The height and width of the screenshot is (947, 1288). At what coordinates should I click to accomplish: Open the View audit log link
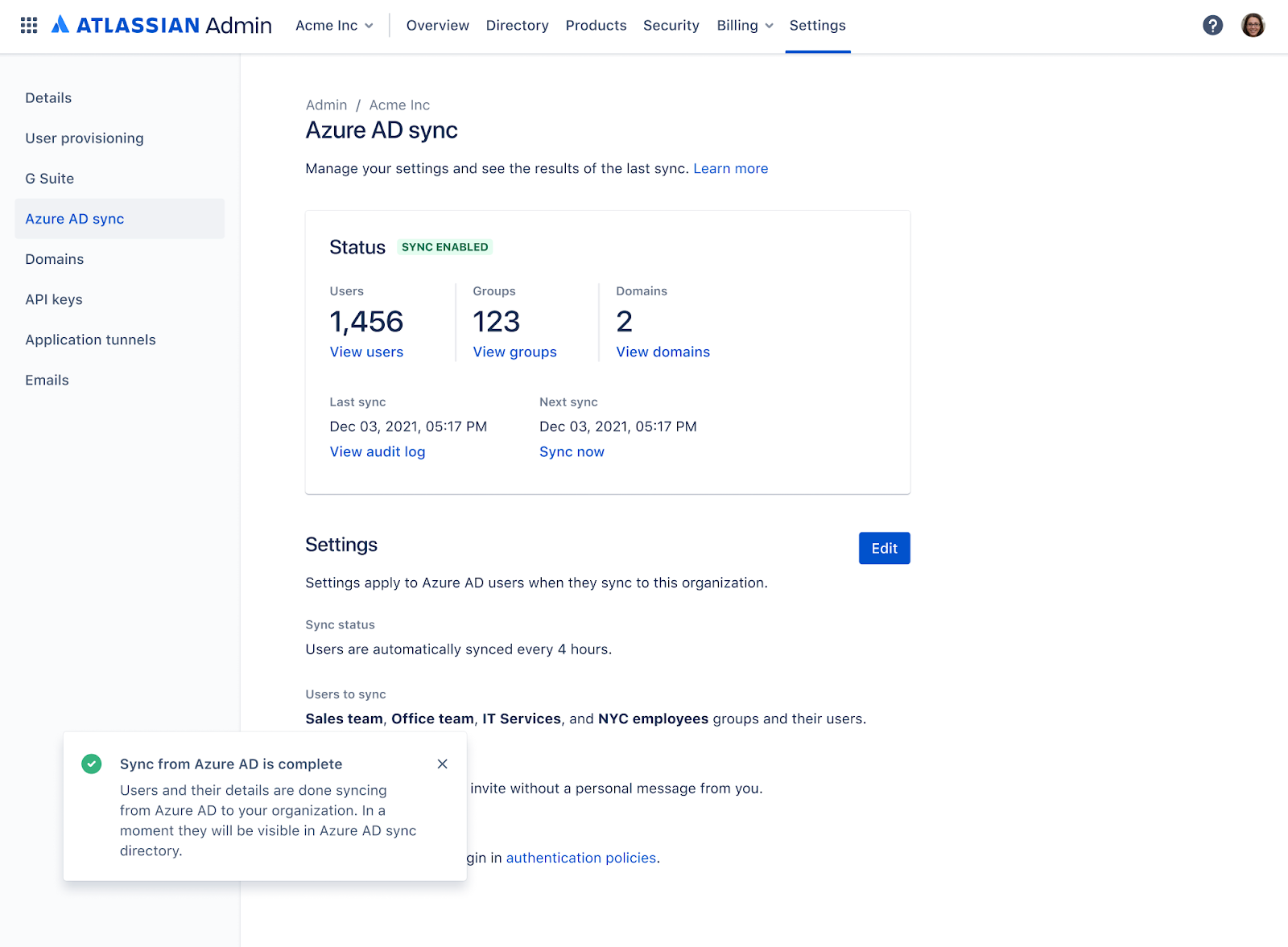click(378, 452)
